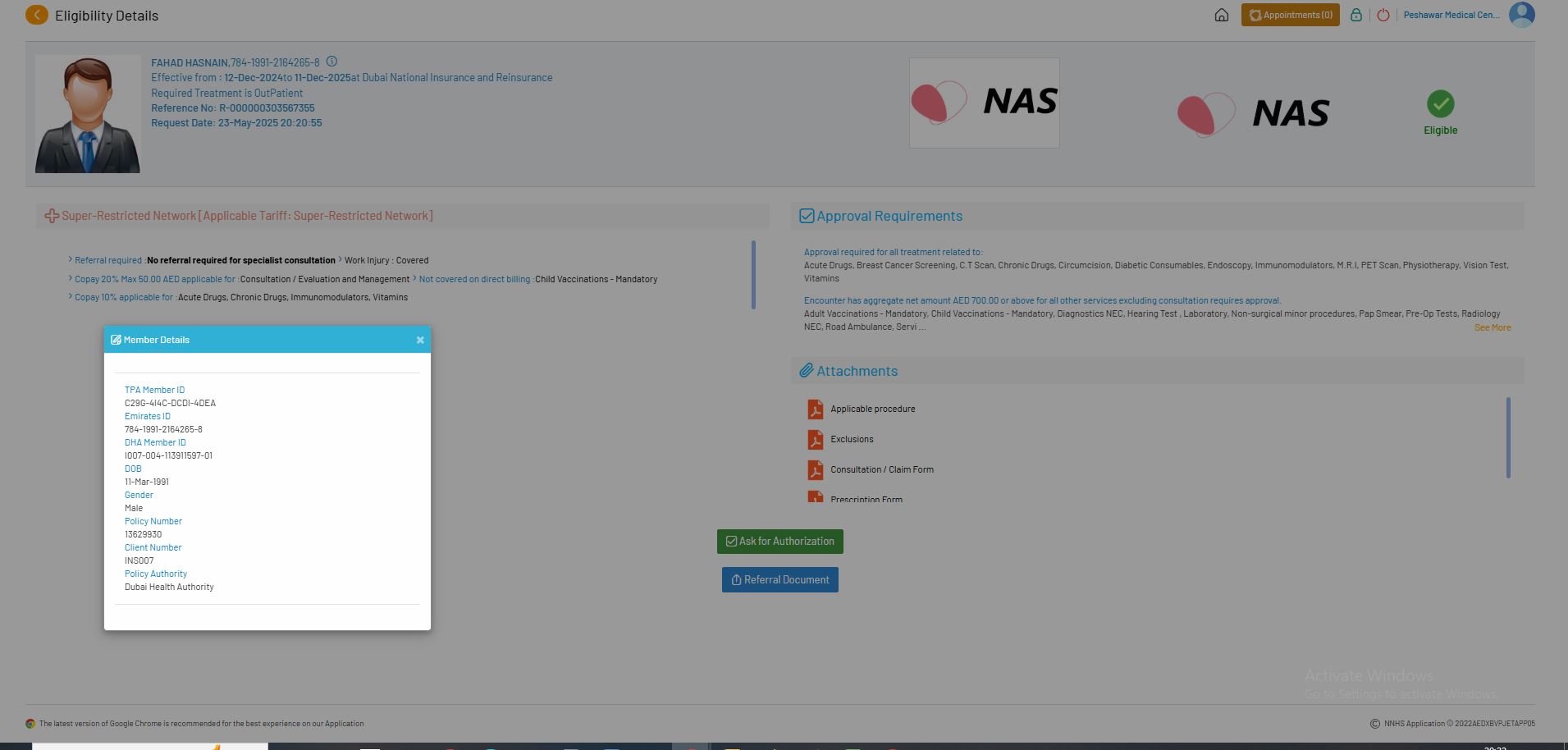Click Peshawar Medical Center account name
Viewport: 1568px width, 750px height.
click(x=1451, y=15)
